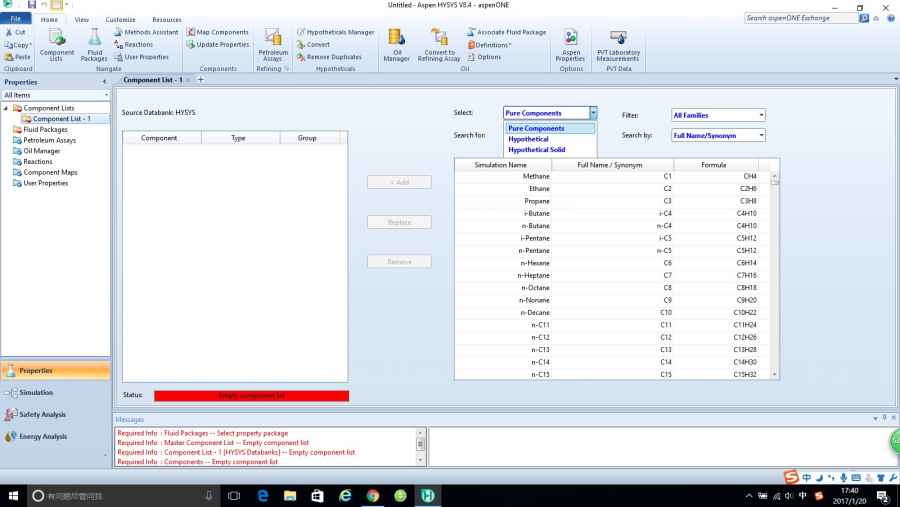Switch to Customize ribbon tab
Screen dimensions: 900x507
click(120, 20)
